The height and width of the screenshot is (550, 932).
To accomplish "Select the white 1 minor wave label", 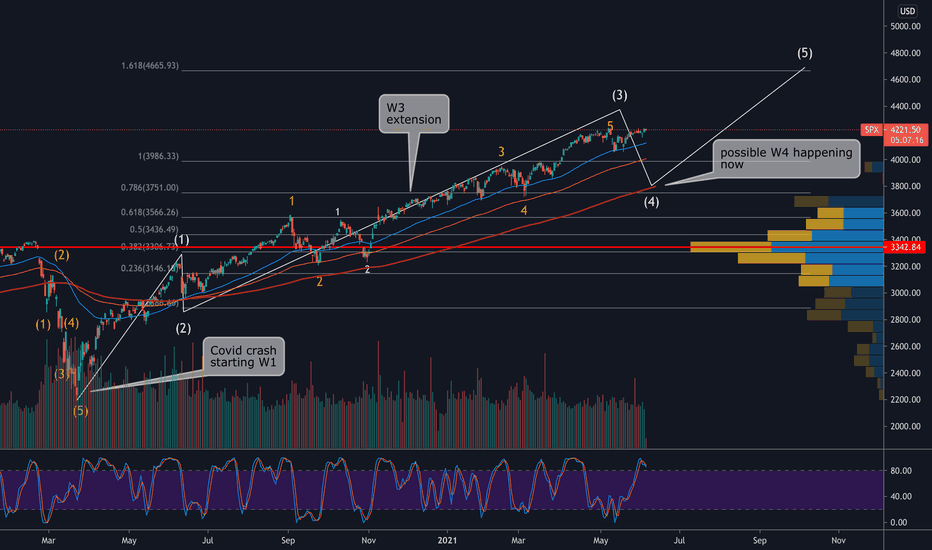I will (x=338, y=212).
